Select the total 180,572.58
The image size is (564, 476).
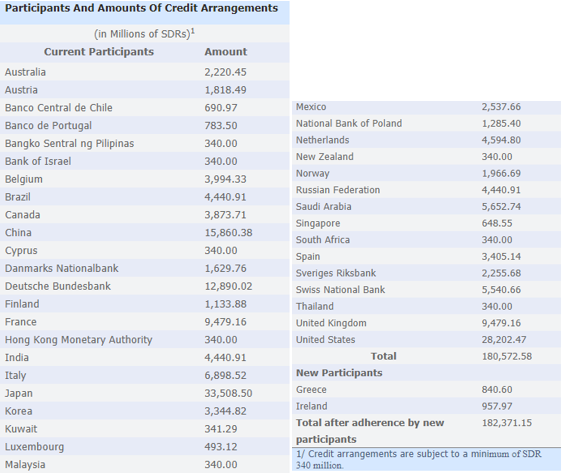click(x=507, y=357)
